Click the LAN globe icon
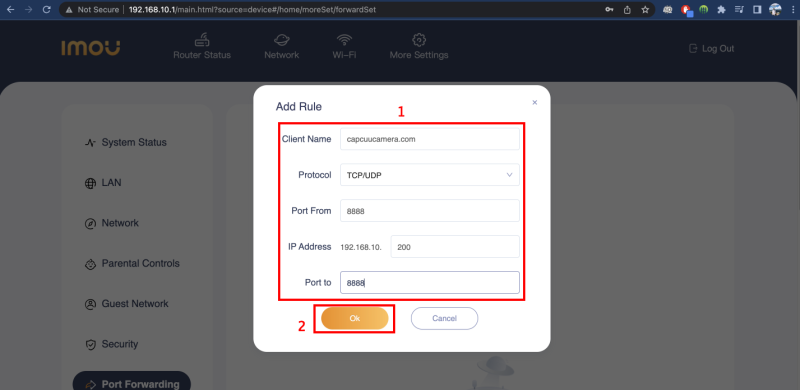Image resolution: width=800 pixels, height=390 pixels. [90, 183]
